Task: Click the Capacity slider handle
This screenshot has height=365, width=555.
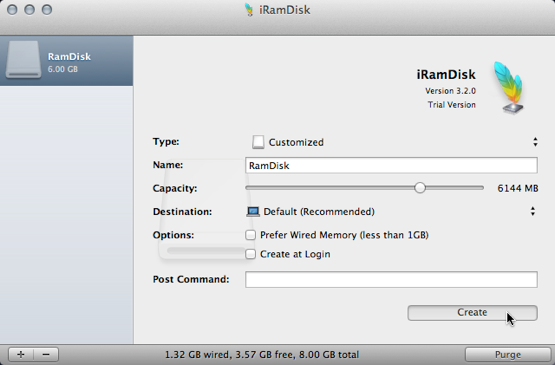Action: pyautogui.click(x=420, y=188)
